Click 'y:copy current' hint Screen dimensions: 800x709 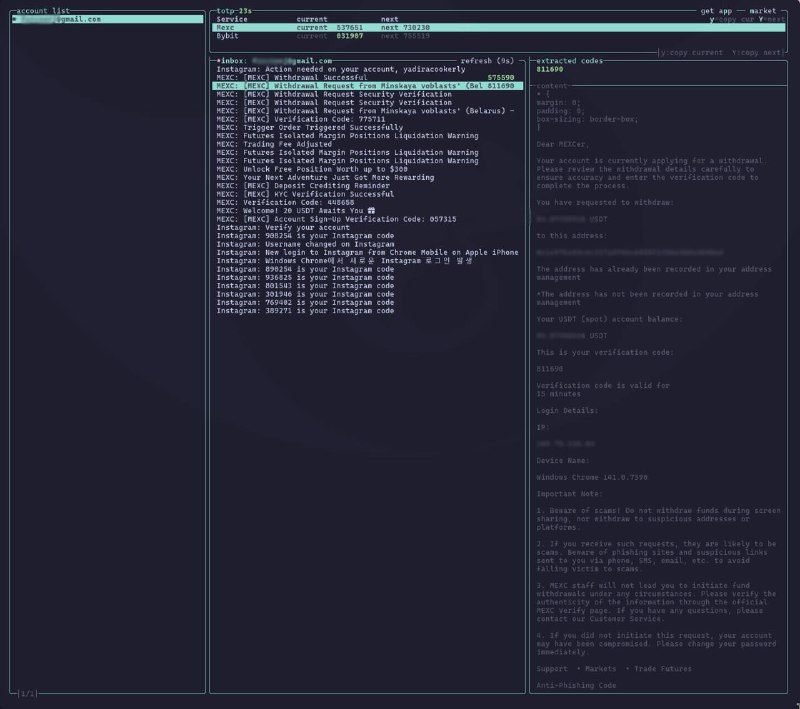click(x=691, y=53)
